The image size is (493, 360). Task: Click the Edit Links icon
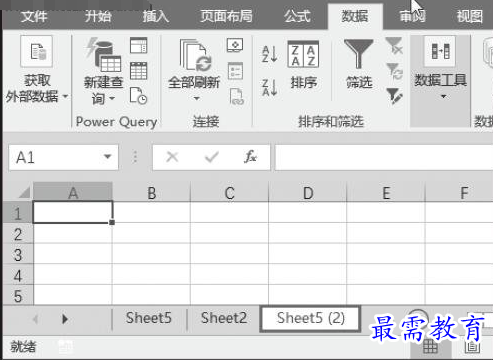[x=236, y=96]
